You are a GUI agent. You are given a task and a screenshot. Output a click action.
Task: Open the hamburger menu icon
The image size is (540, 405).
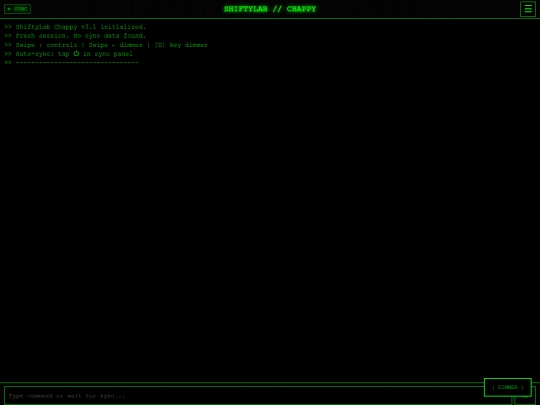coord(528,9)
